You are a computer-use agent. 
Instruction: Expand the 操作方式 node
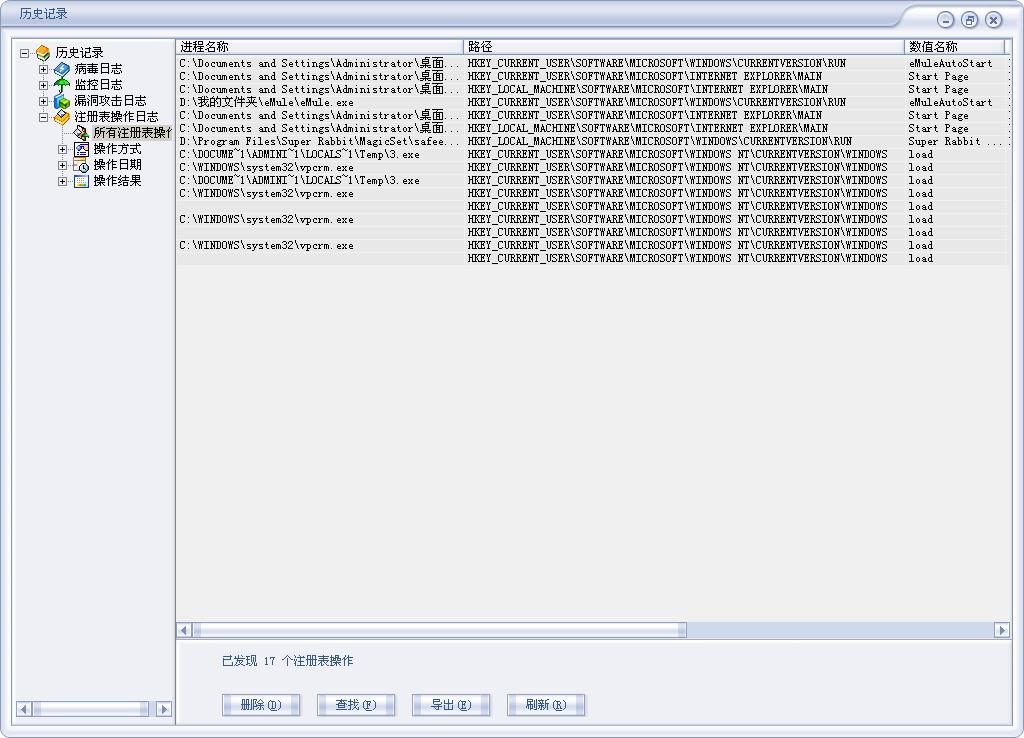click(x=62, y=150)
